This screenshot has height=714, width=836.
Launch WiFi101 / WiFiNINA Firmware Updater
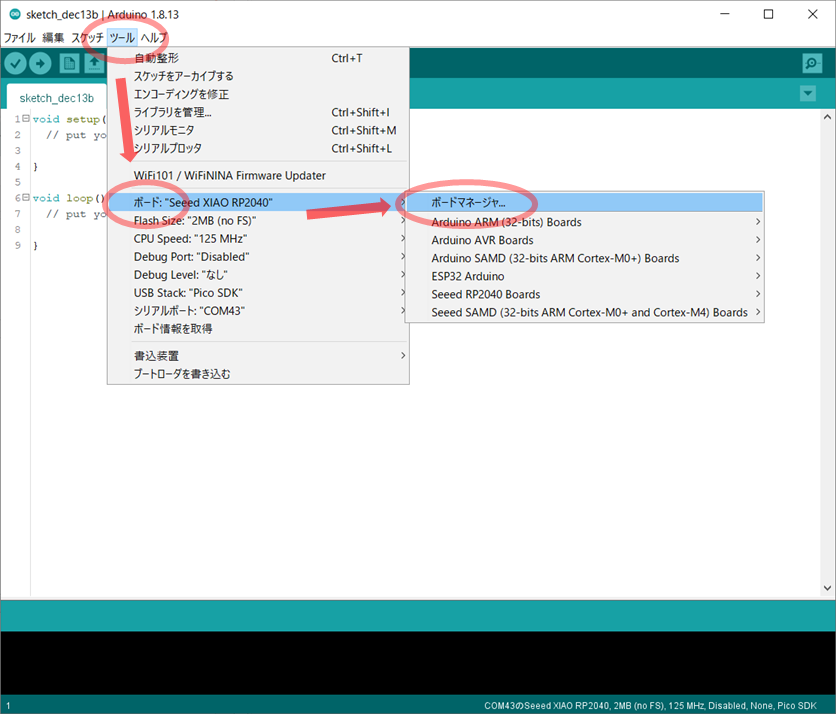click(x=258, y=175)
